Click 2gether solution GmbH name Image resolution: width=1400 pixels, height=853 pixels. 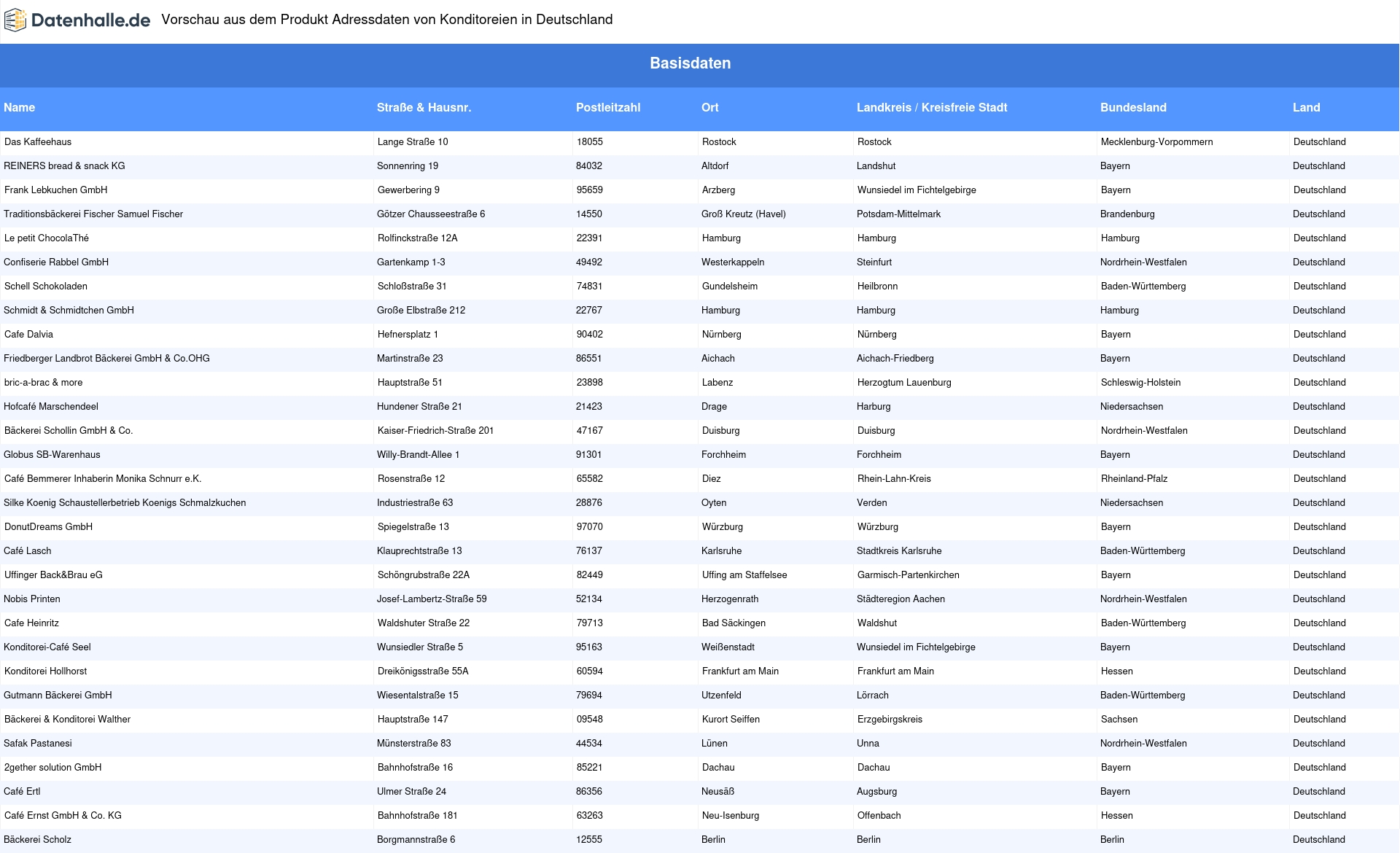[x=53, y=768]
